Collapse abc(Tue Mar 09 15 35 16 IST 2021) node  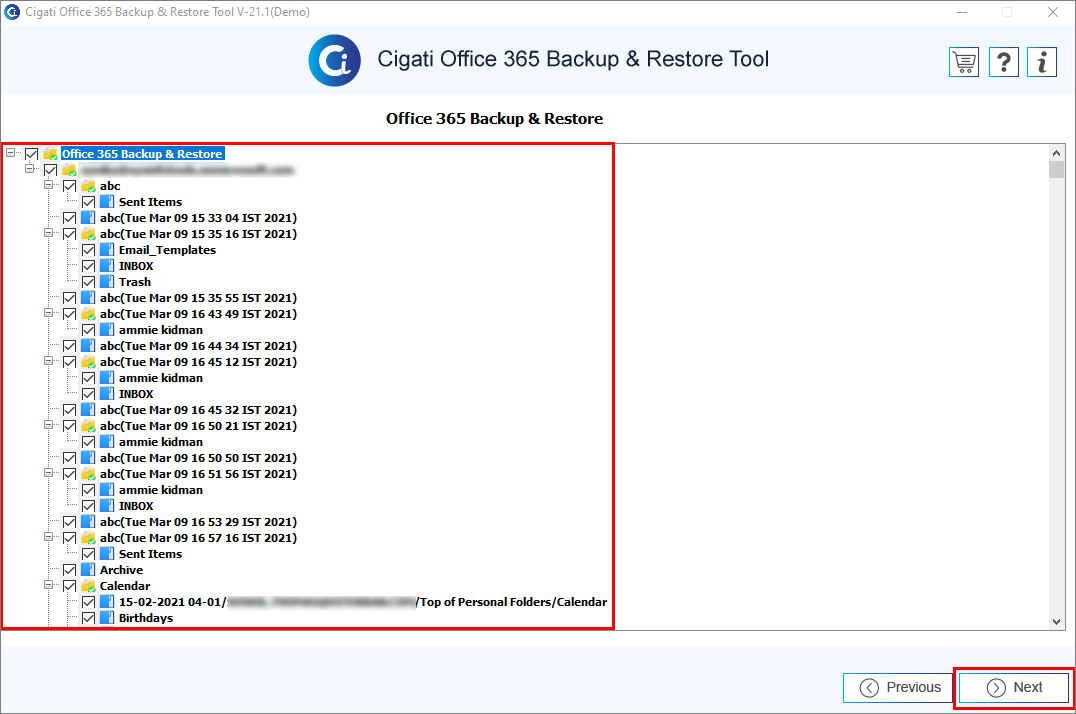tap(49, 233)
